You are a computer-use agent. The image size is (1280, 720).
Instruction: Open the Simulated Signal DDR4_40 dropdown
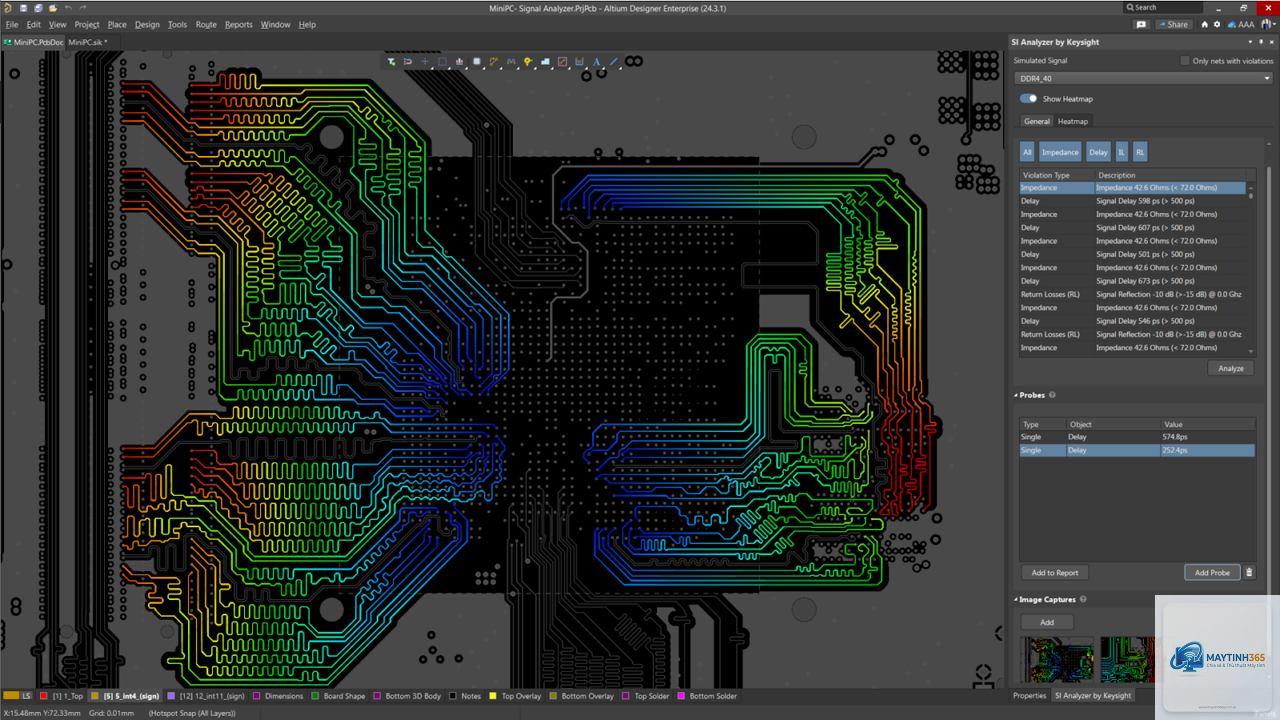(x=1143, y=78)
